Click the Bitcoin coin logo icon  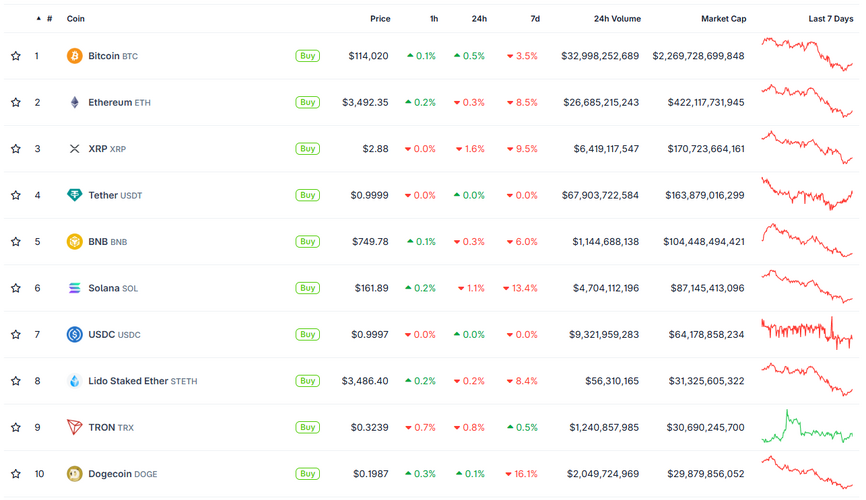click(74, 56)
